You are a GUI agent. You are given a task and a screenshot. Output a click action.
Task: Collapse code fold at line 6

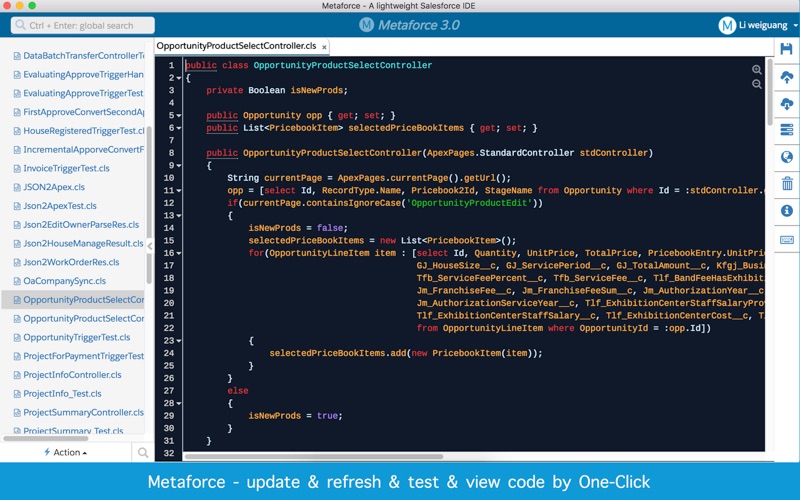pos(179,128)
